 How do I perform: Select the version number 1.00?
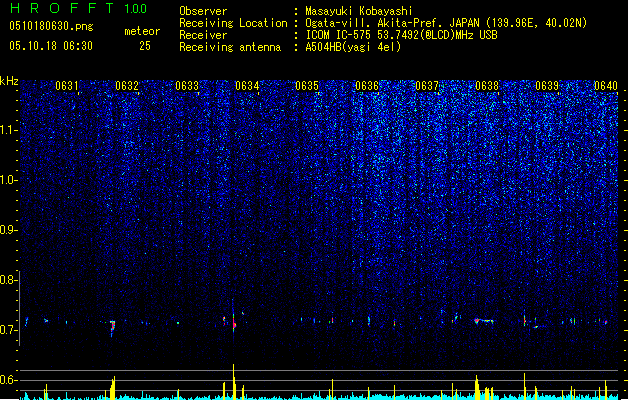(136, 9)
